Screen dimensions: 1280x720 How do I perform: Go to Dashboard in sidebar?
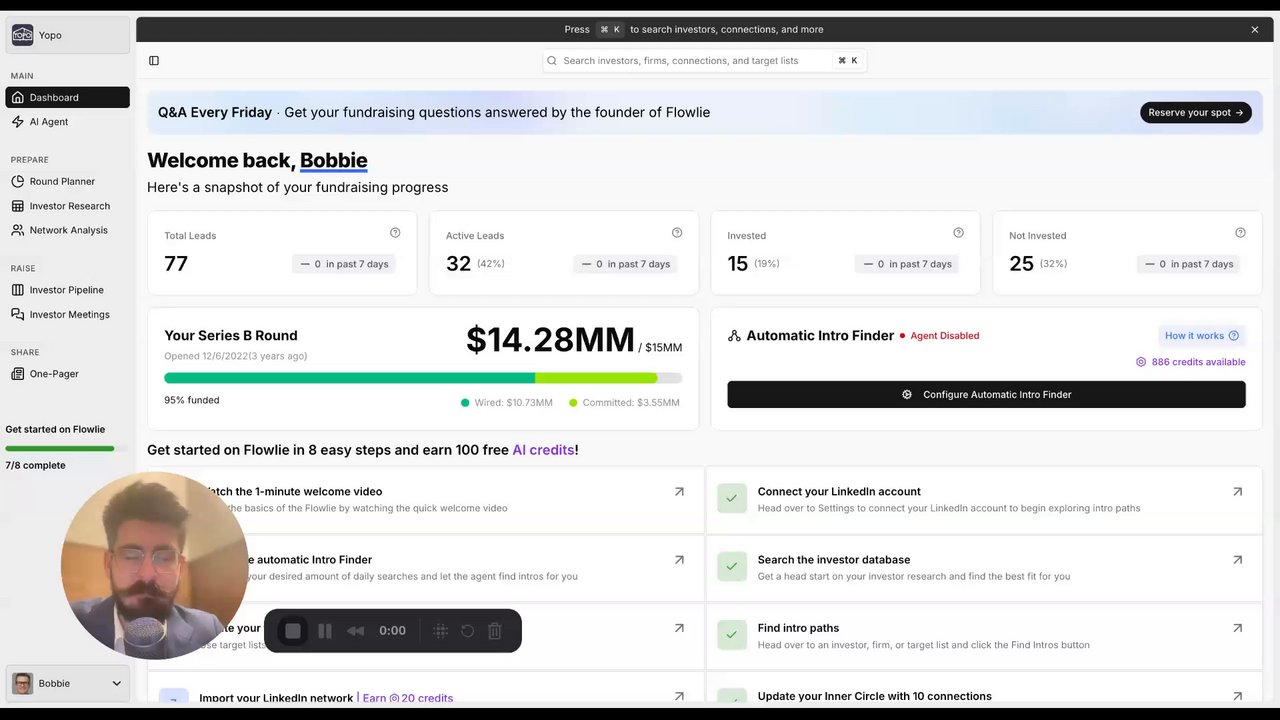67,97
